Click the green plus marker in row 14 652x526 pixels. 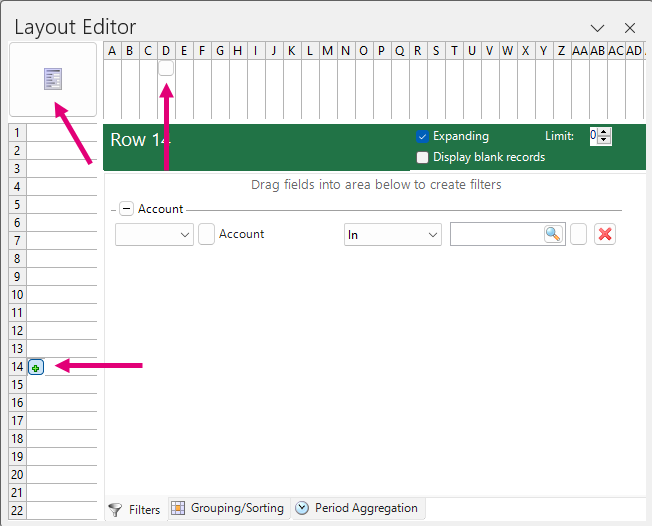(x=36, y=368)
